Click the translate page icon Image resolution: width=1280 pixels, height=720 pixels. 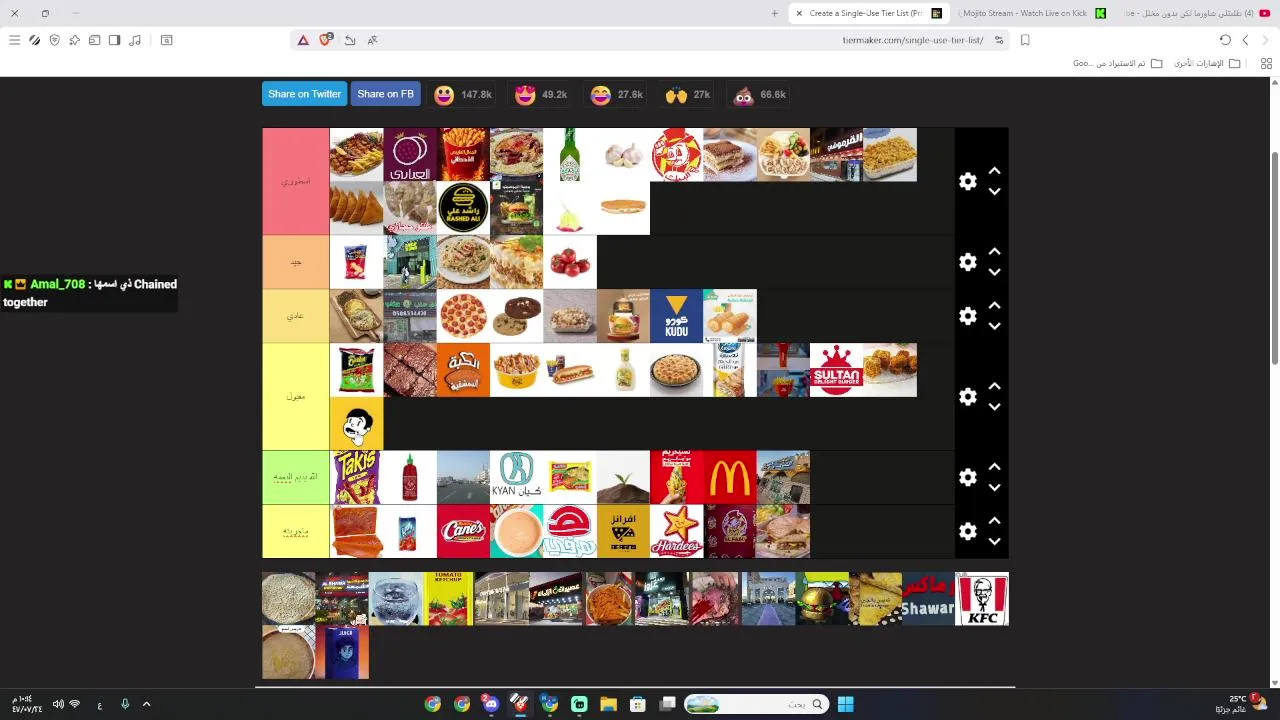pyautogui.click(x=372, y=40)
